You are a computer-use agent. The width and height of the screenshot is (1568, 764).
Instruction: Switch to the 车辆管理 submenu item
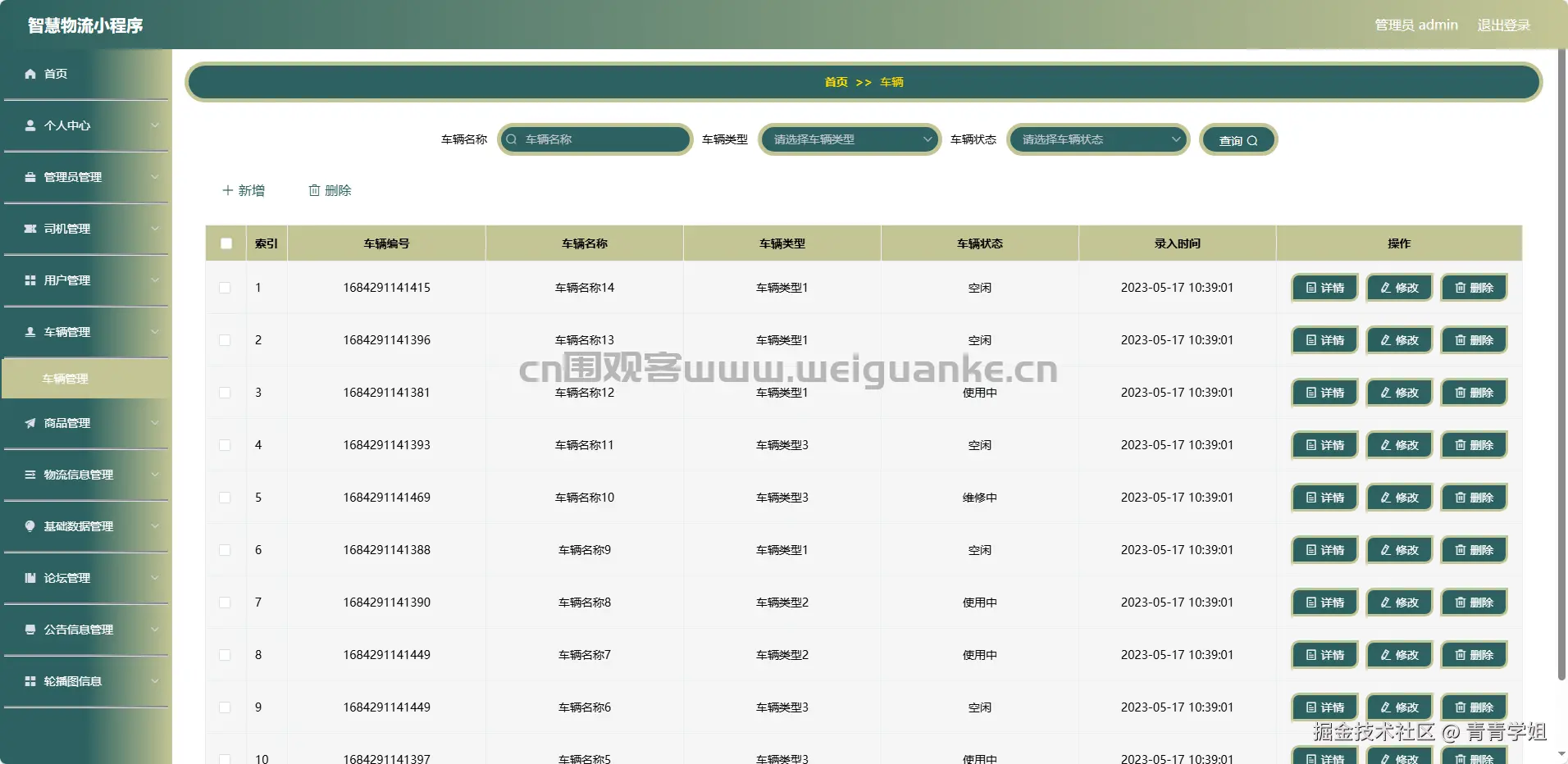[67, 378]
